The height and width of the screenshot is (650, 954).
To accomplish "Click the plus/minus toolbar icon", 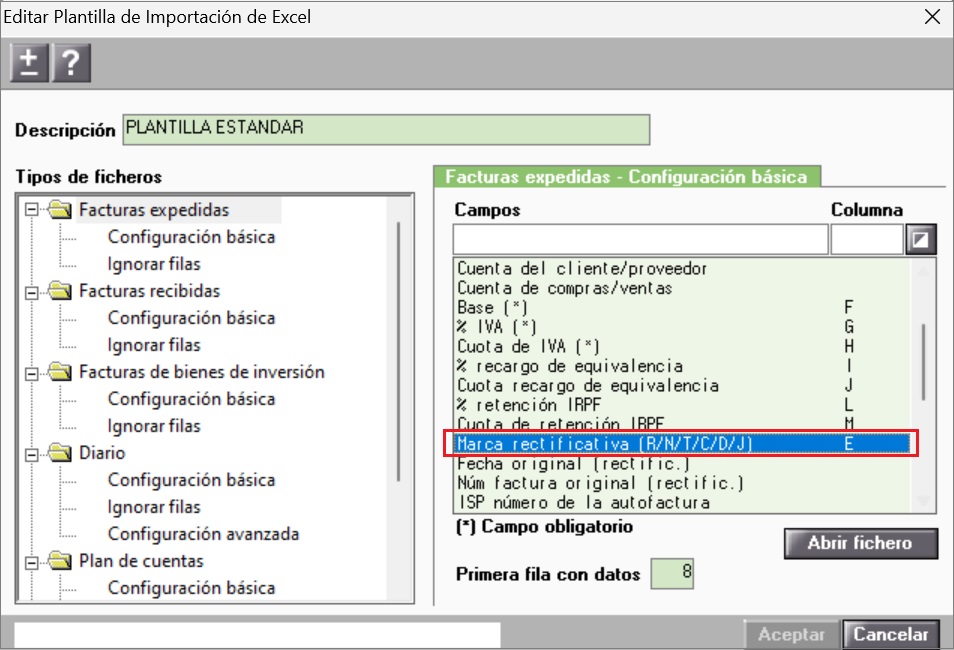I will click(29, 63).
